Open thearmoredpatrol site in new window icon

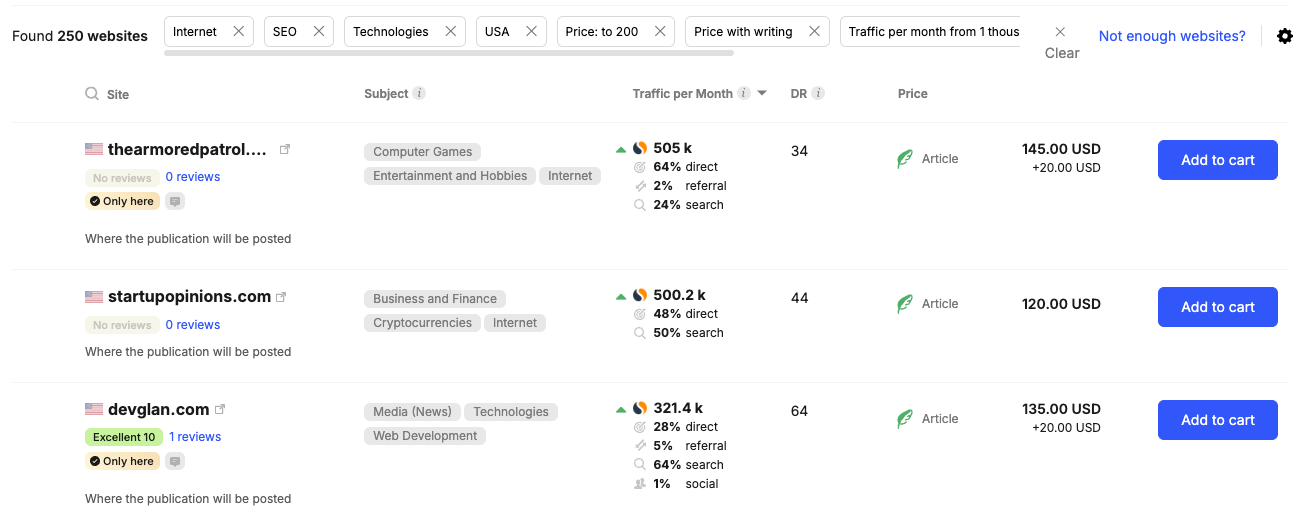pos(285,149)
